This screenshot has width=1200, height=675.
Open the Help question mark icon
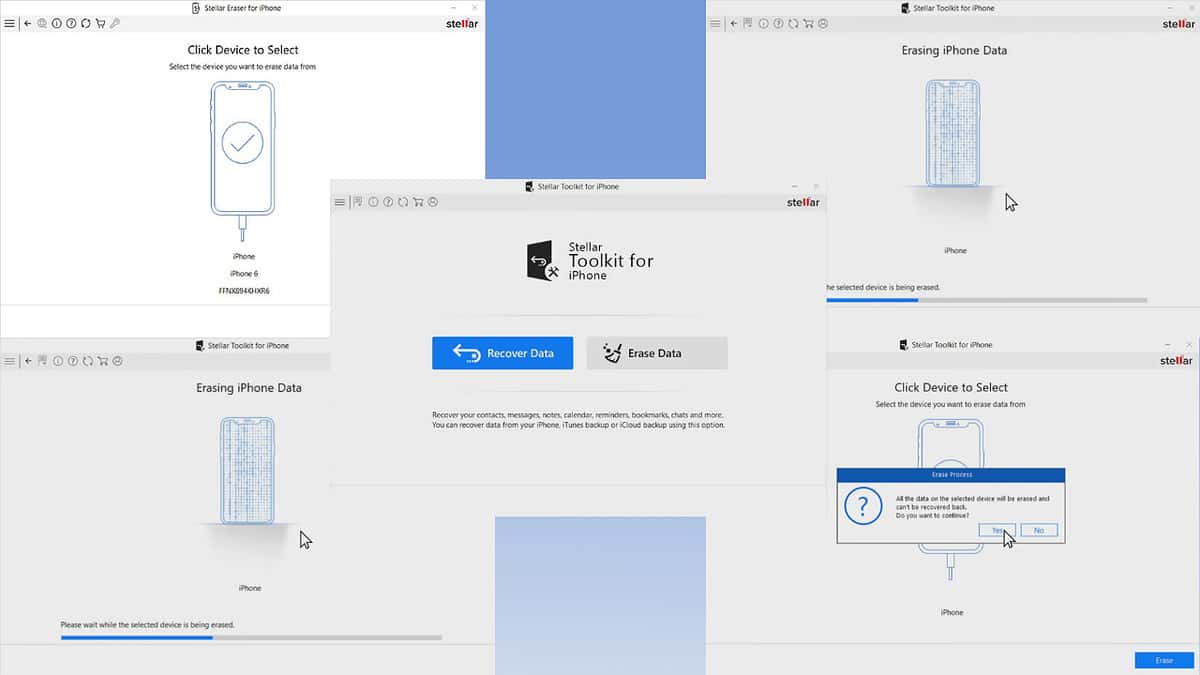[x=70, y=23]
